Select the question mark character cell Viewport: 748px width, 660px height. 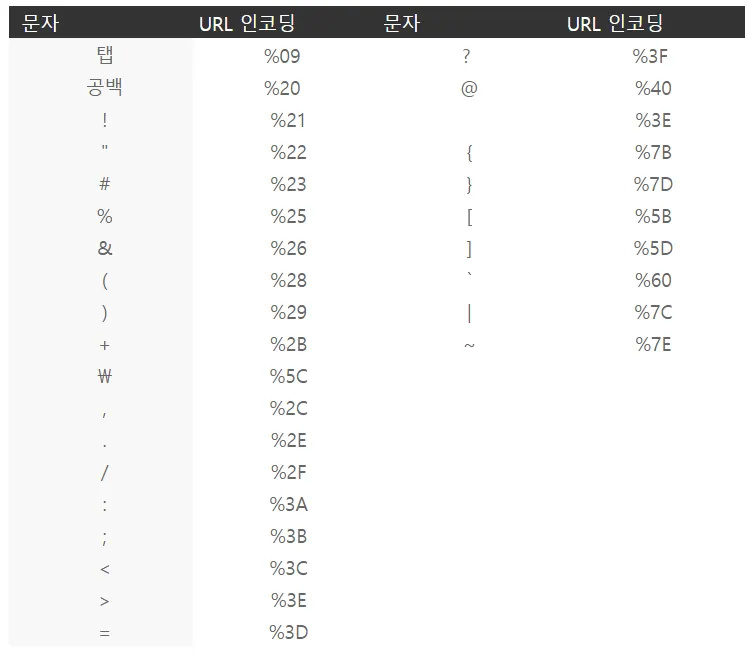(466, 56)
